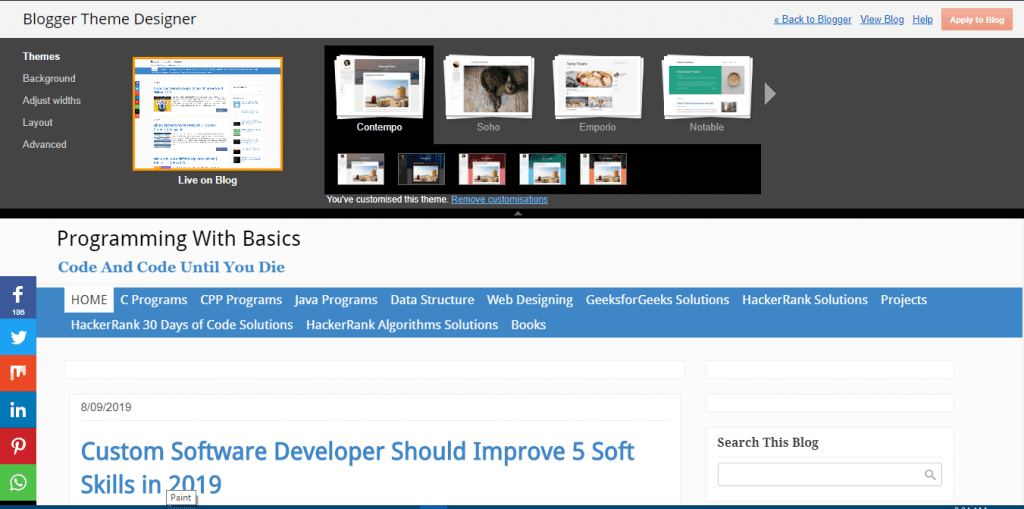The image size is (1024, 509).
Task: Click the Twitter share icon
Action: [18, 337]
